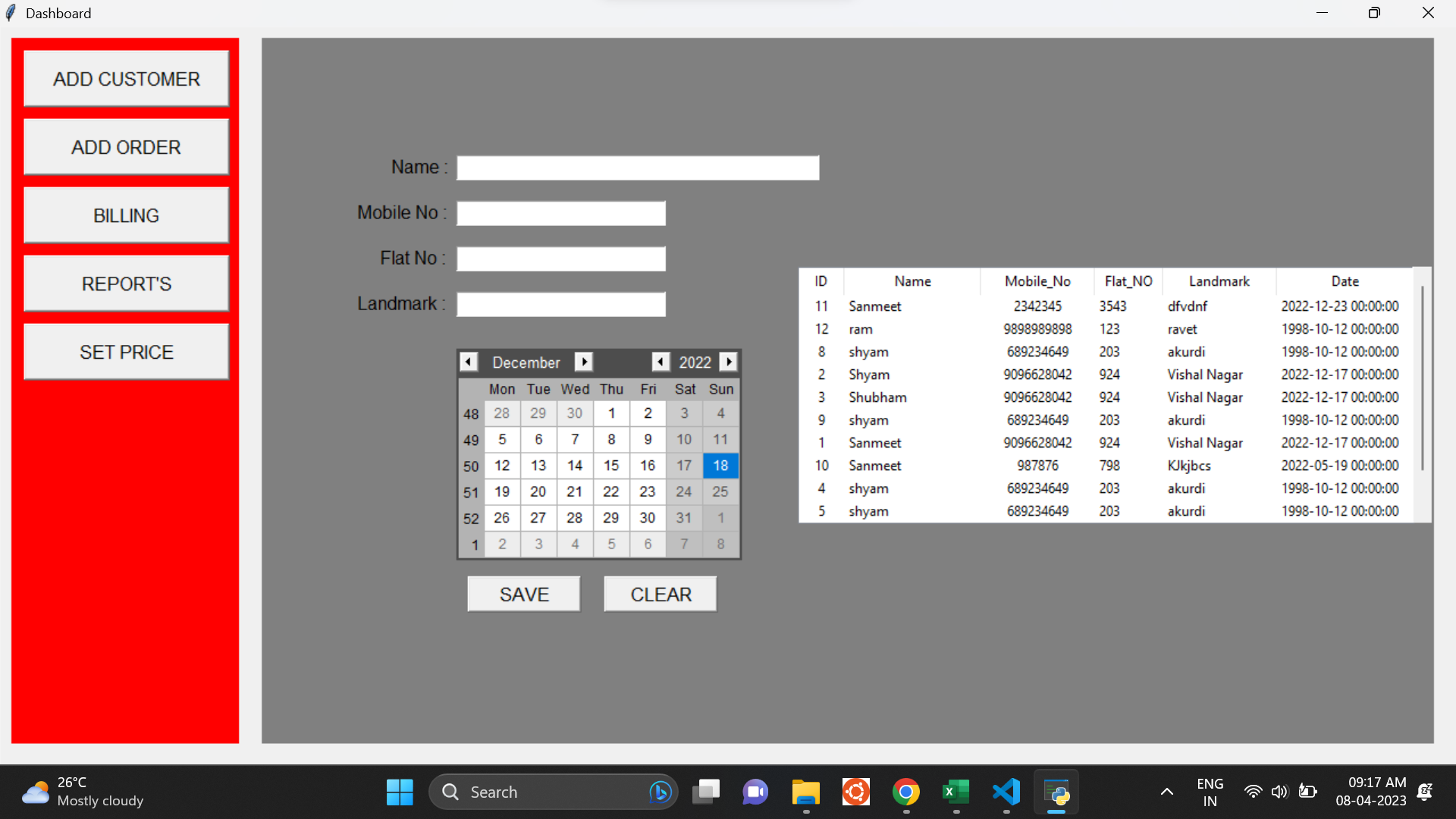This screenshot has width=1456, height=819.
Task: Go to previous month in calendar
Action: [469, 362]
